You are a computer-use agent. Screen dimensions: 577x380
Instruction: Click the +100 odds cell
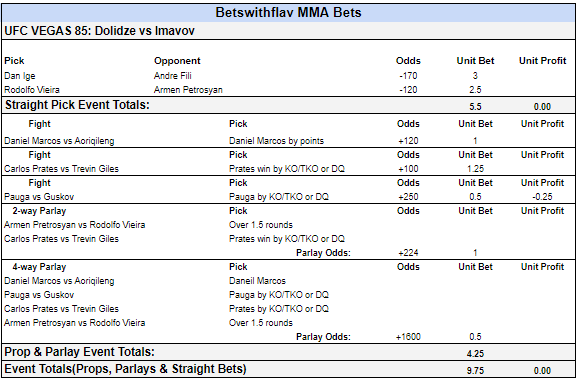coord(408,169)
